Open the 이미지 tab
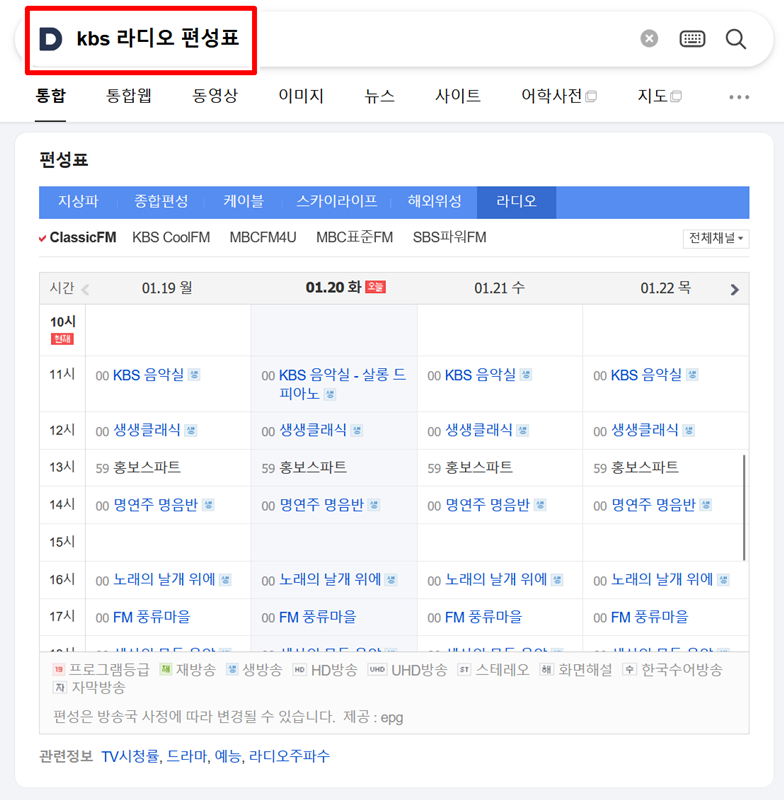This screenshot has width=784, height=800. coord(301,96)
